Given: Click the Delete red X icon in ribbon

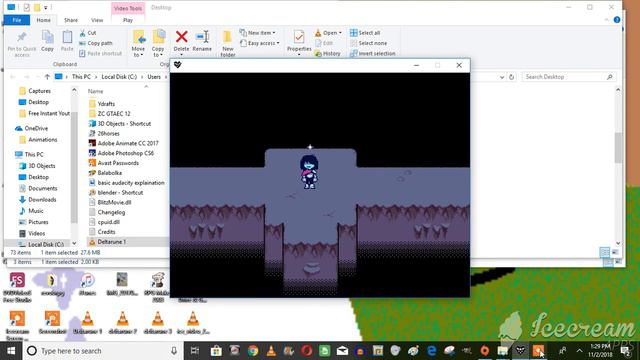Looking at the screenshot, I should tap(181, 37).
